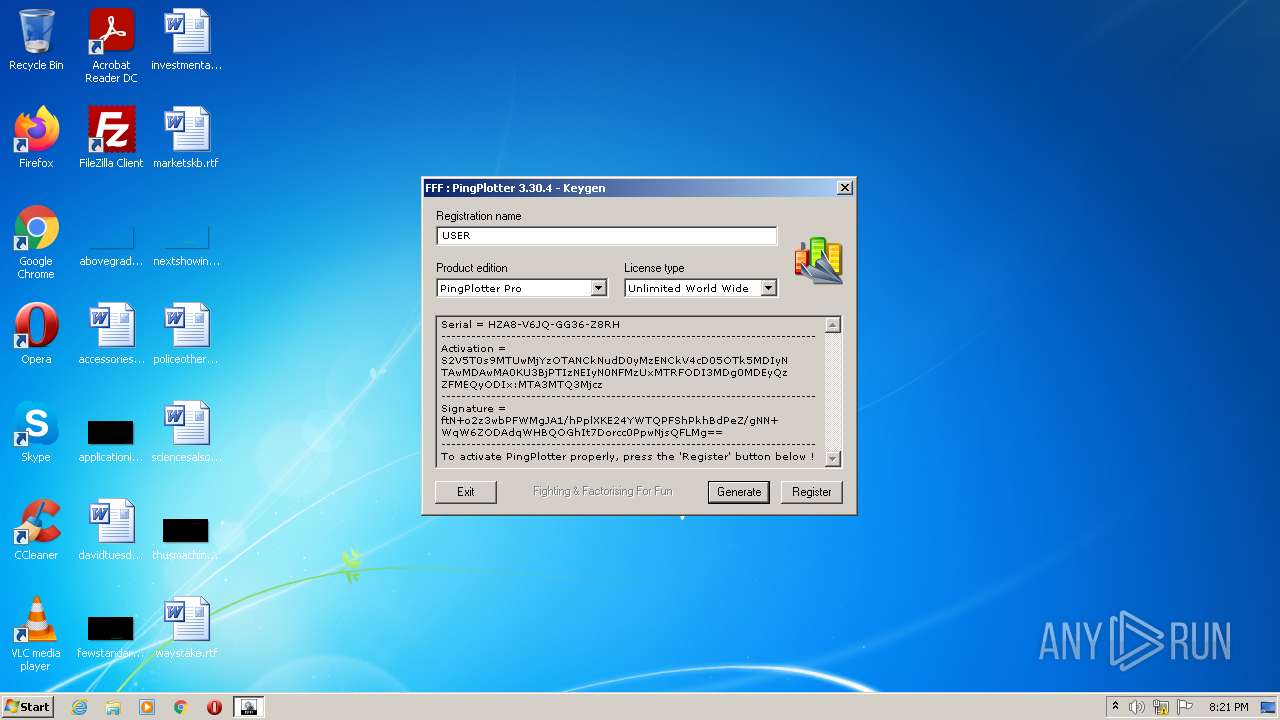1280x720 pixels.
Task: Click the 8:21 PM clock
Action: click(x=1228, y=707)
